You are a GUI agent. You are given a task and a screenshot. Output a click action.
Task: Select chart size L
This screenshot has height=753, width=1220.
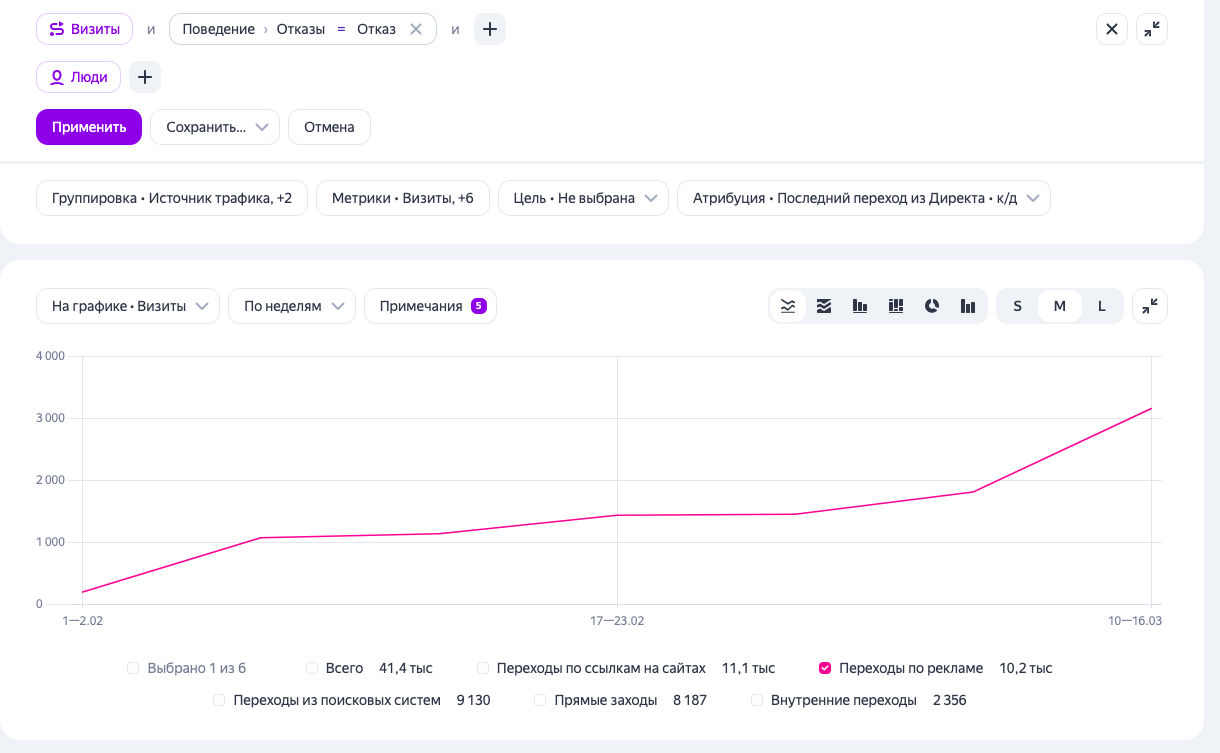tap(1102, 306)
